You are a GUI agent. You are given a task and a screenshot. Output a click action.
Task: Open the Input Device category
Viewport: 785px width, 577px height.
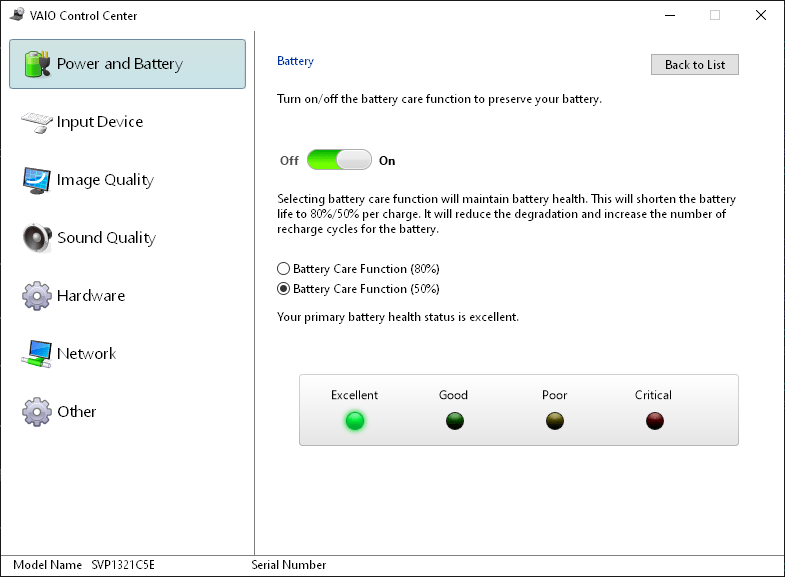pos(127,122)
